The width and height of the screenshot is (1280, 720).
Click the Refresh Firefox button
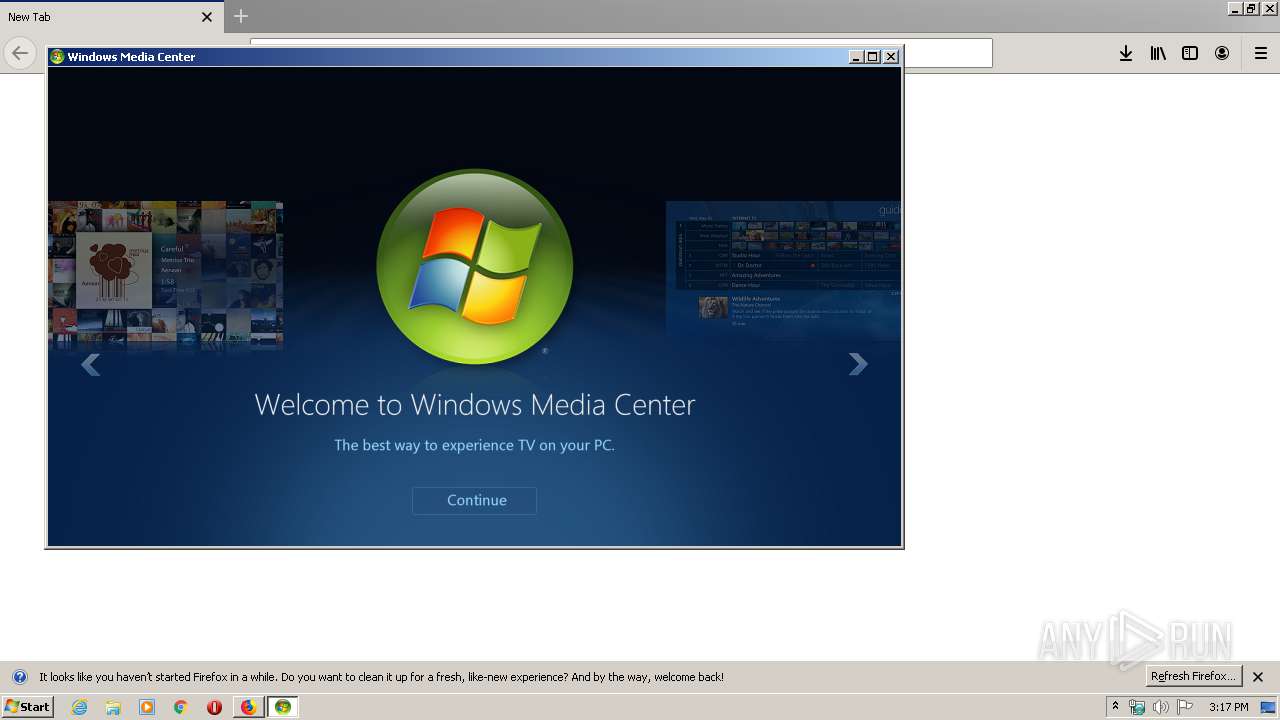pos(1193,676)
